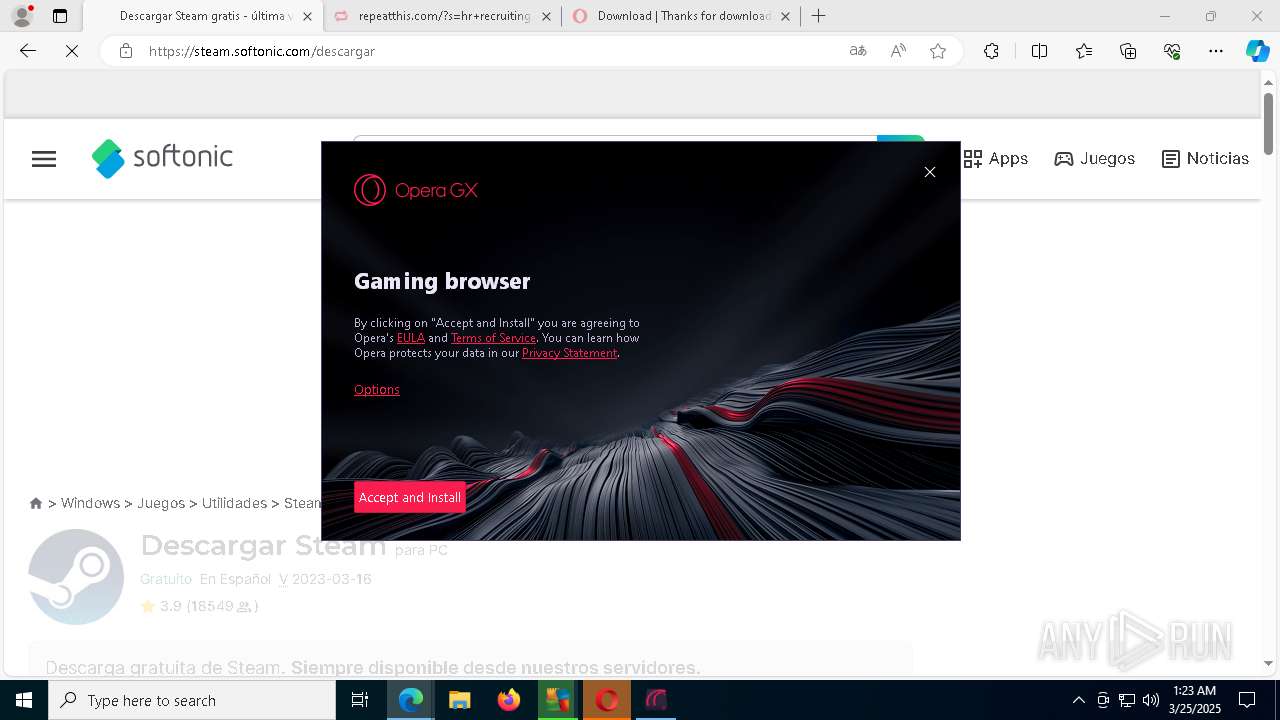Close the Descargar Steam tab
Screen dimensions: 1280x720
[308, 16]
